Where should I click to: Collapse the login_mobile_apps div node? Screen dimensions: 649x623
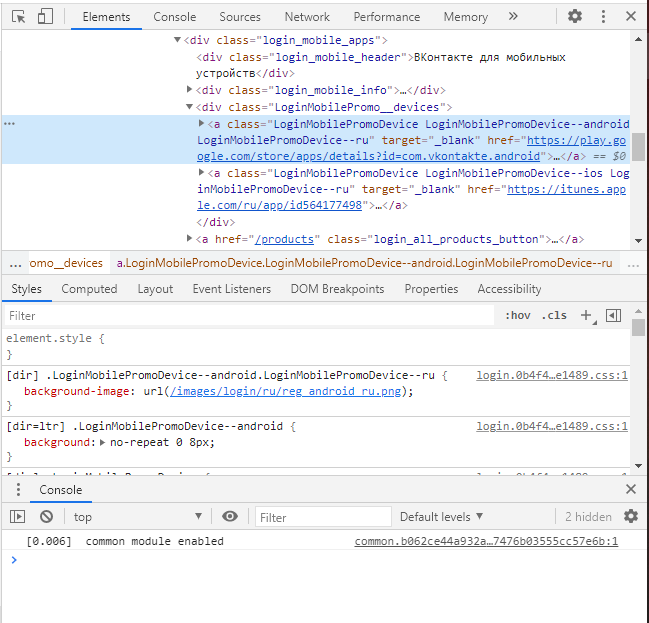pos(177,40)
